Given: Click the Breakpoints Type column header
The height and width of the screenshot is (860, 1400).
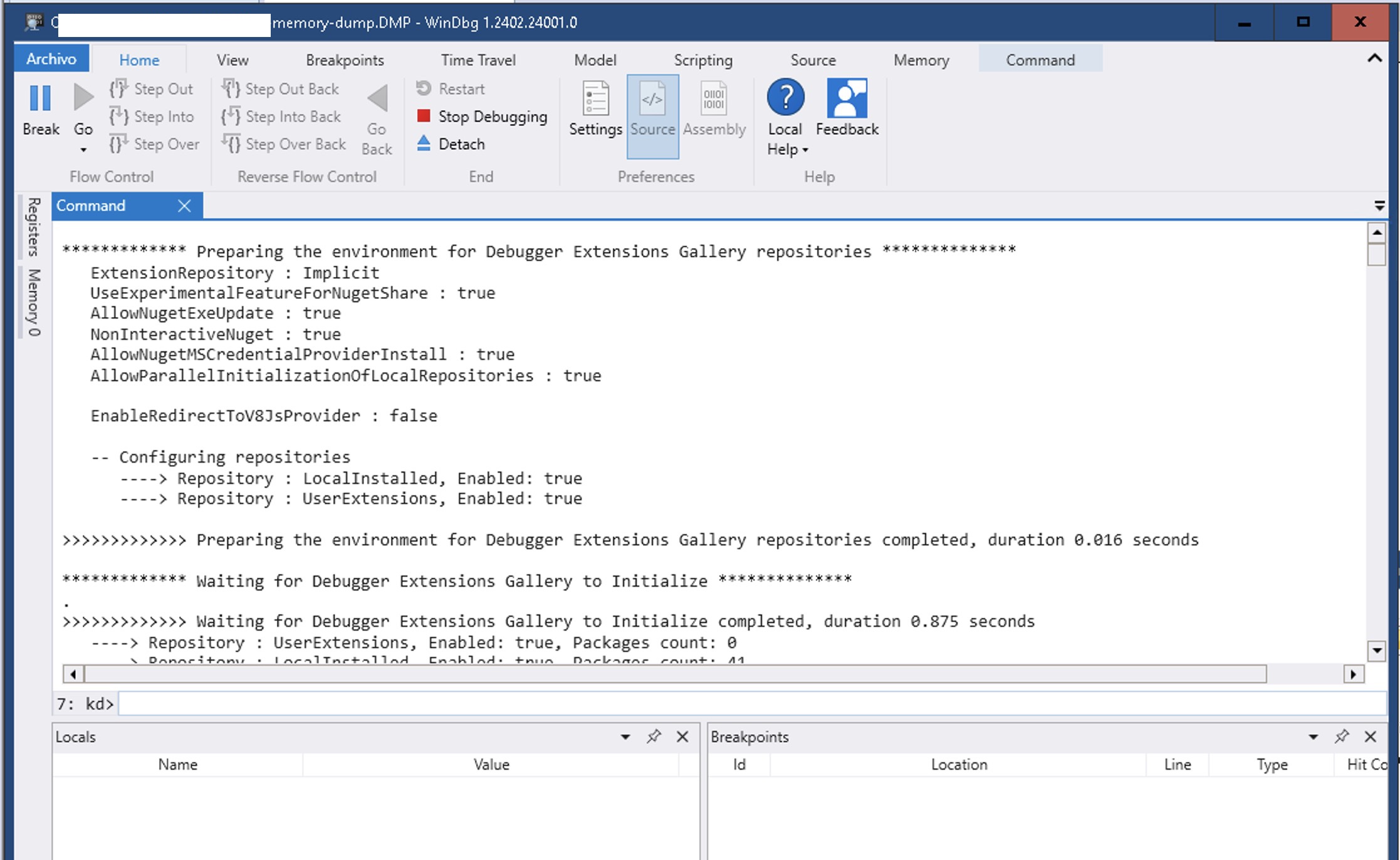Looking at the screenshot, I should click(x=1272, y=765).
